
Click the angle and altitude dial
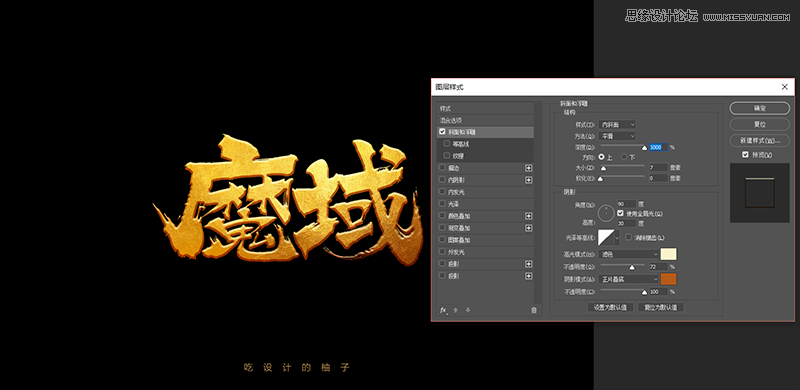[x=606, y=213]
